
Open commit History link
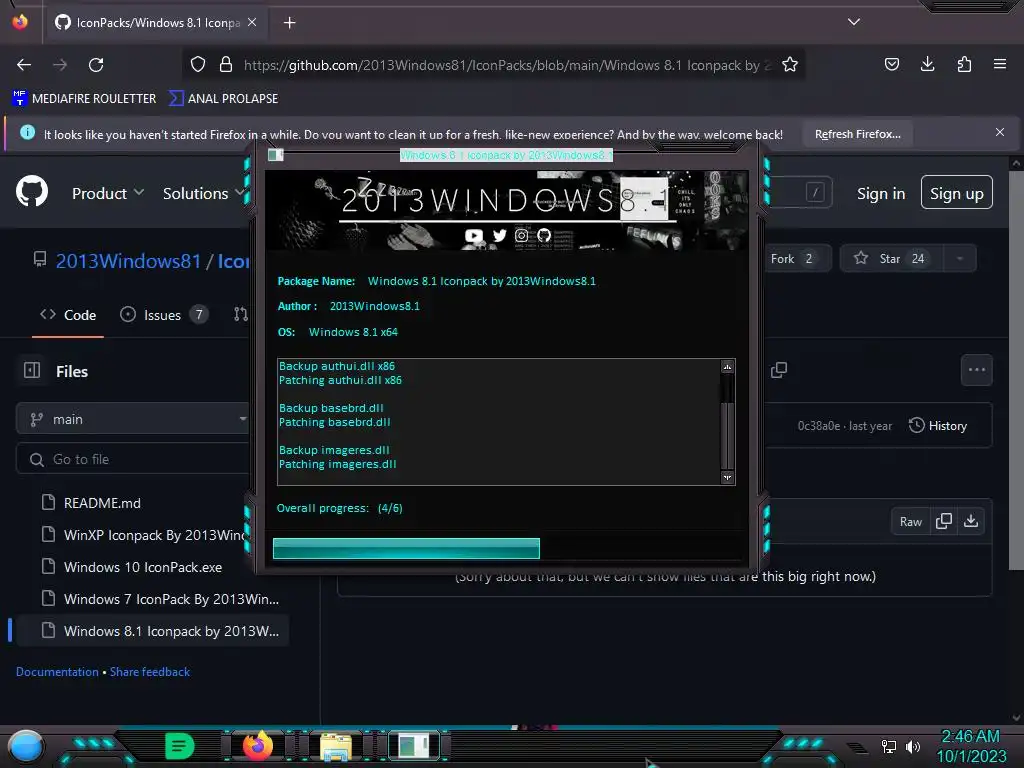point(938,426)
